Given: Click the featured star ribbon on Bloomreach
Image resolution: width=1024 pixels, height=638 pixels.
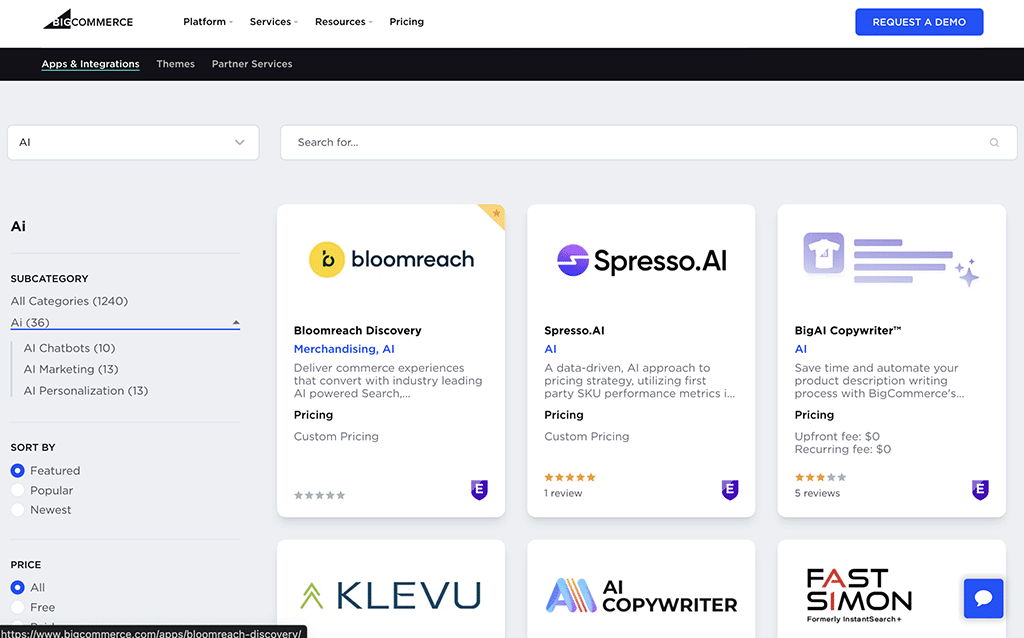Looking at the screenshot, I should [494, 215].
